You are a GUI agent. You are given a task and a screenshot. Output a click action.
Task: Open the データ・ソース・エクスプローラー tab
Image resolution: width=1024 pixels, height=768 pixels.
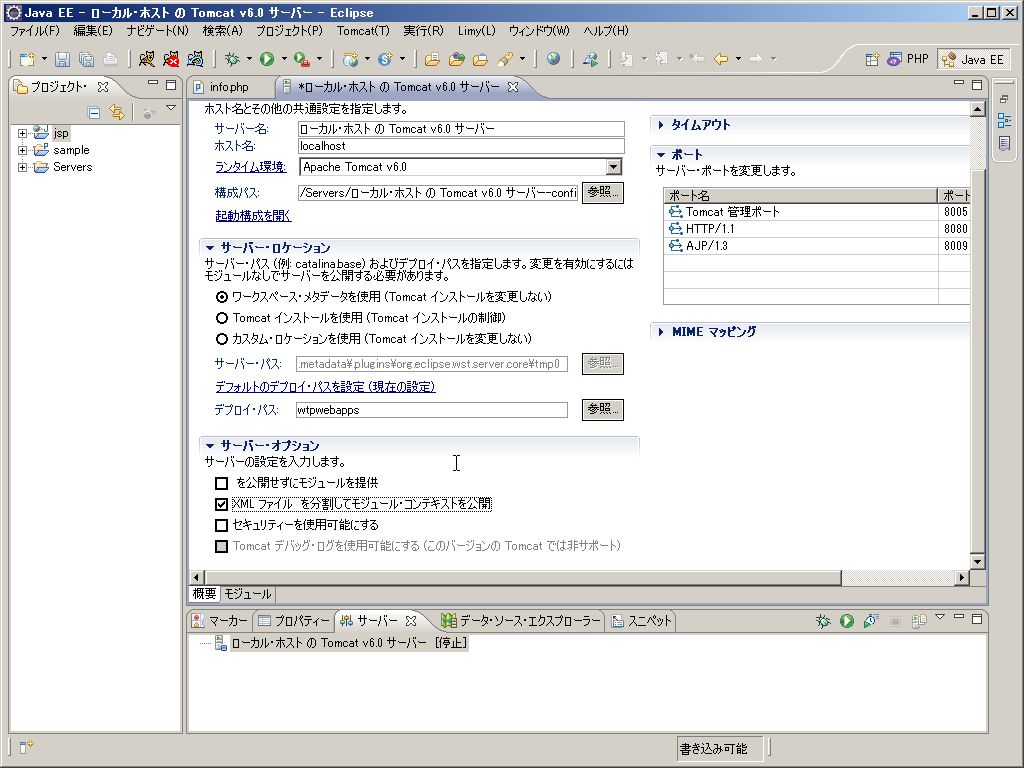[520, 620]
